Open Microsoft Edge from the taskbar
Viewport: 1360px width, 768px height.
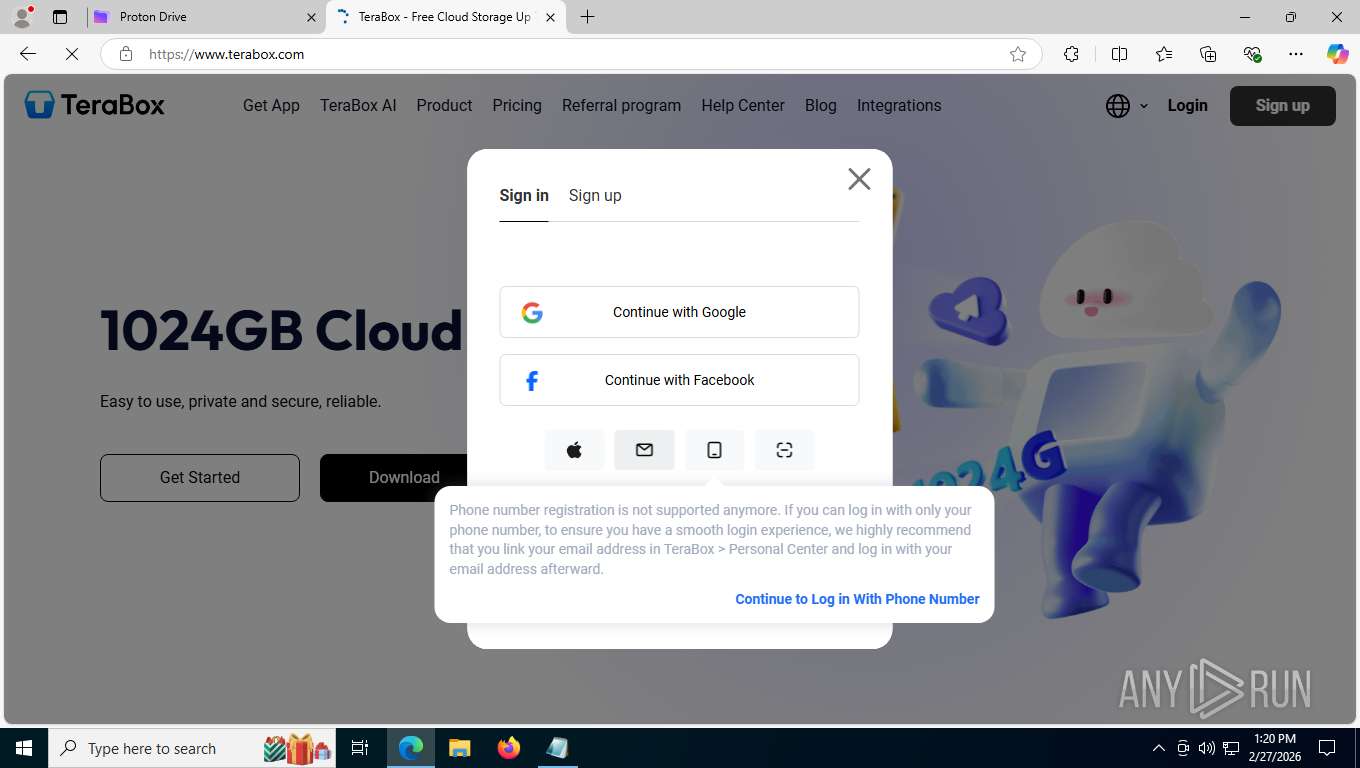411,748
